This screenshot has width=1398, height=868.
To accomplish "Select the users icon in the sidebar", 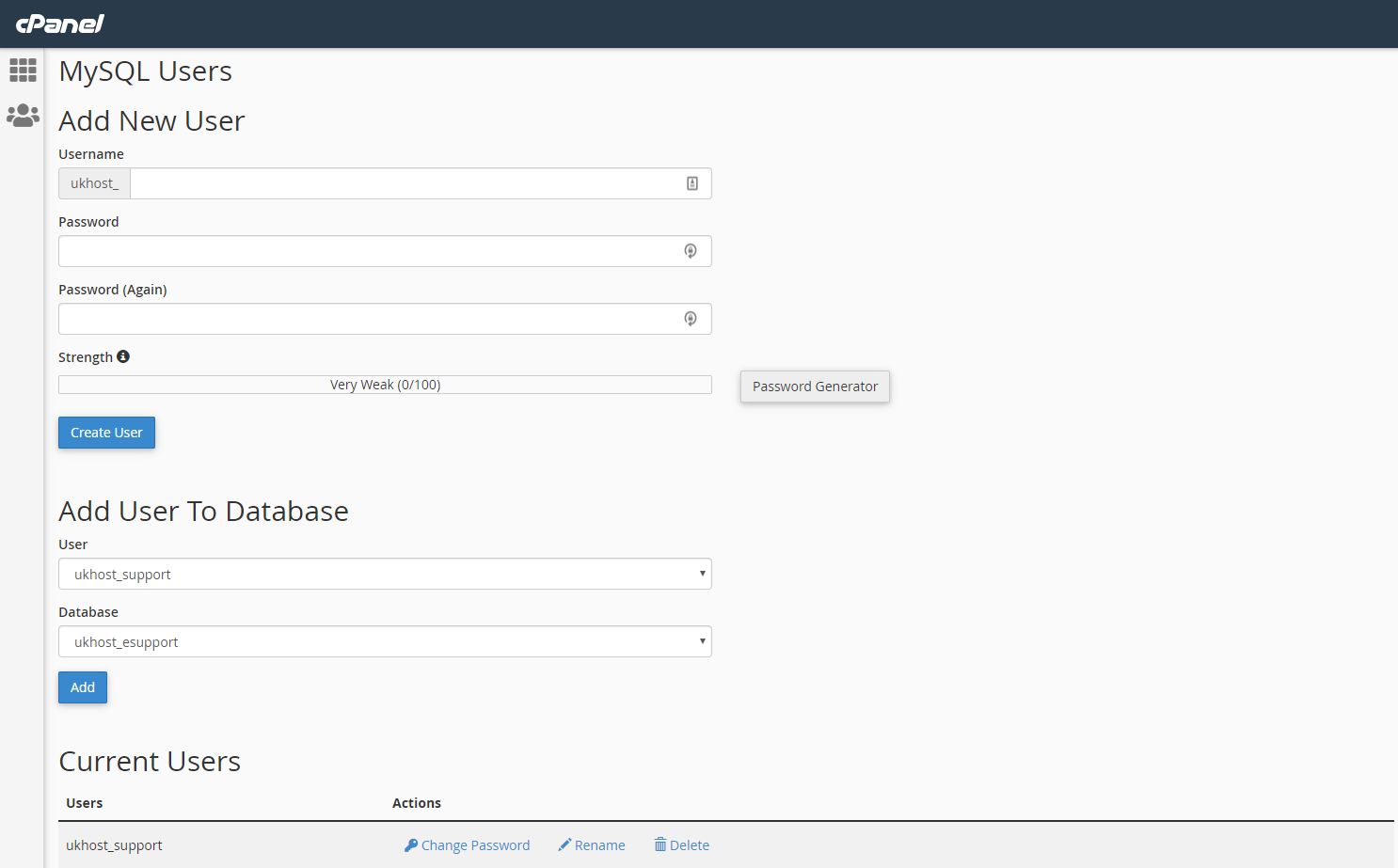I will pos(23,115).
